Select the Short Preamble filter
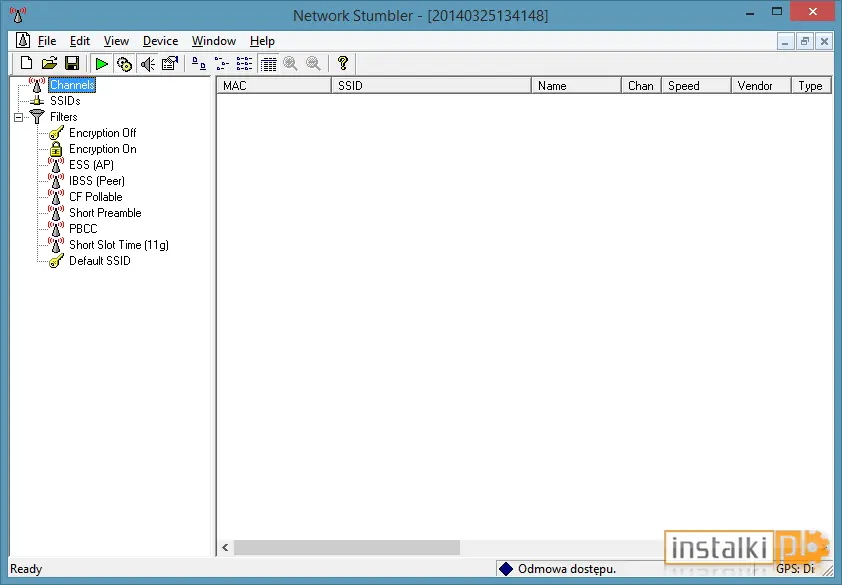 [105, 213]
